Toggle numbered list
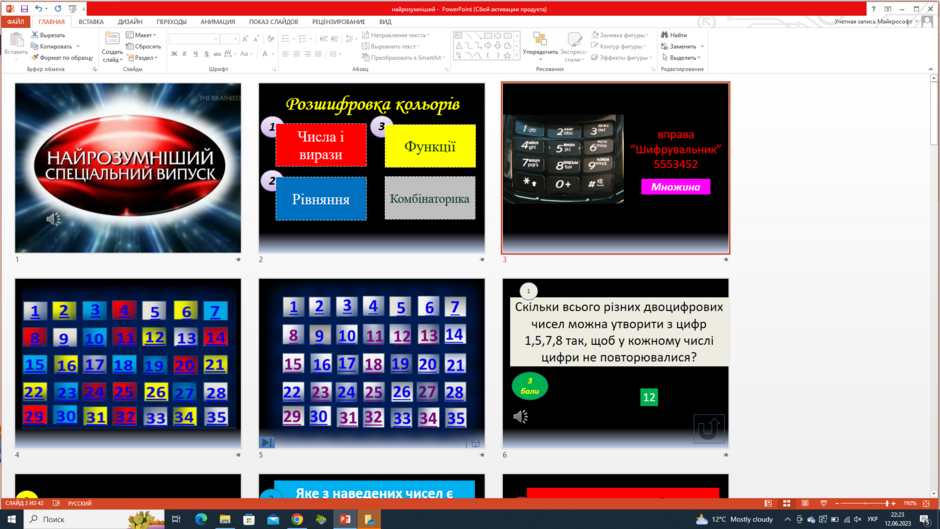Image resolution: width=940 pixels, height=529 pixels. tap(304, 39)
